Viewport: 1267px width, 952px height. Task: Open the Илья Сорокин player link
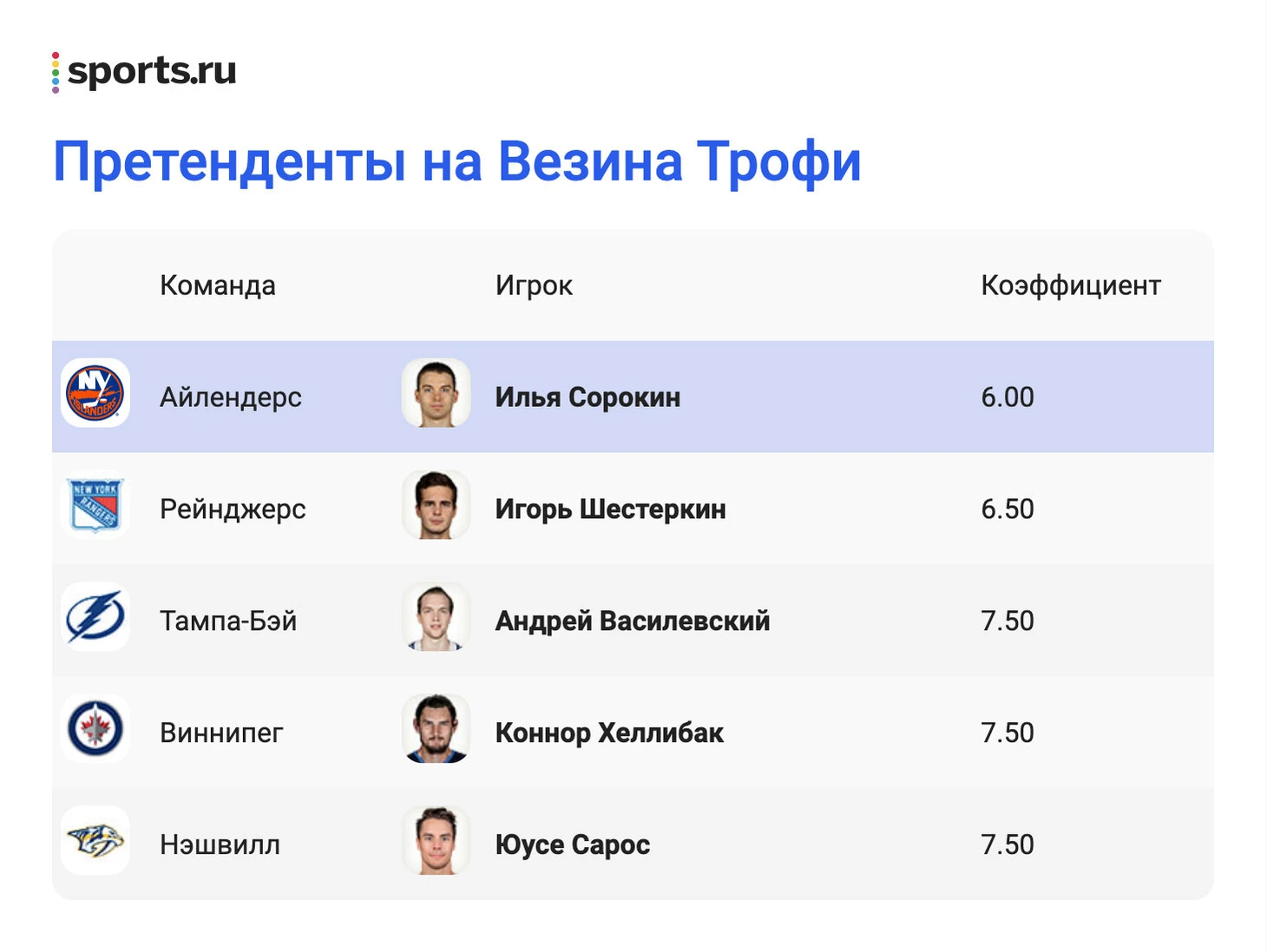[588, 397]
